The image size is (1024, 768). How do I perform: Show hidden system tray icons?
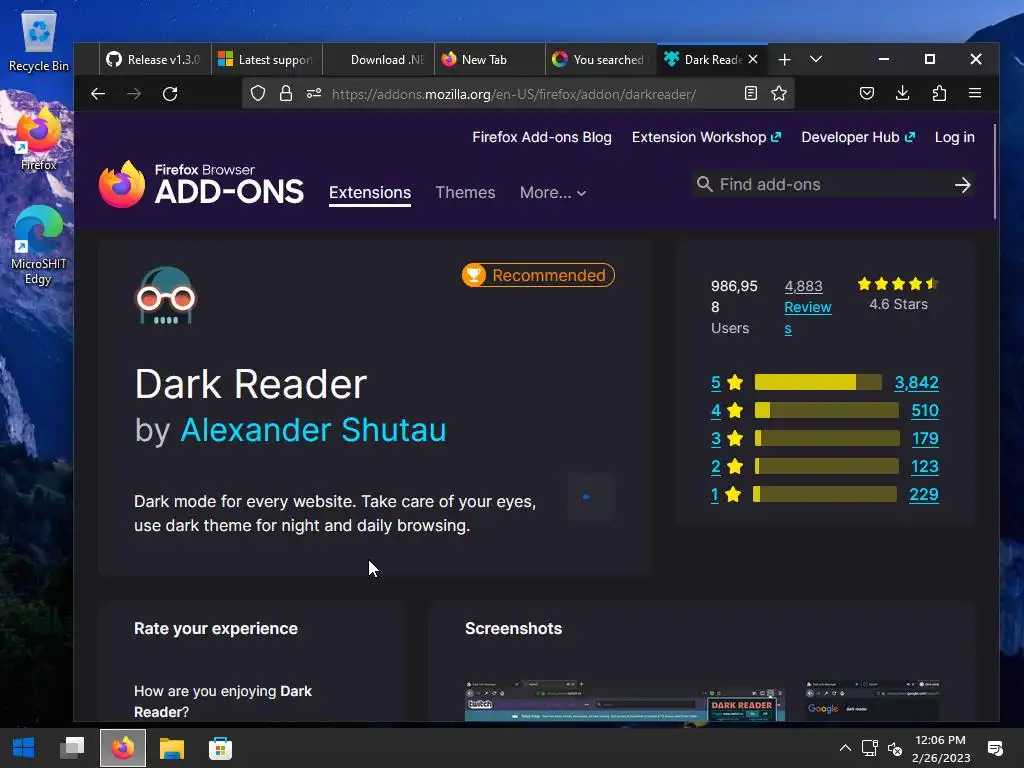[x=845, y=748]
